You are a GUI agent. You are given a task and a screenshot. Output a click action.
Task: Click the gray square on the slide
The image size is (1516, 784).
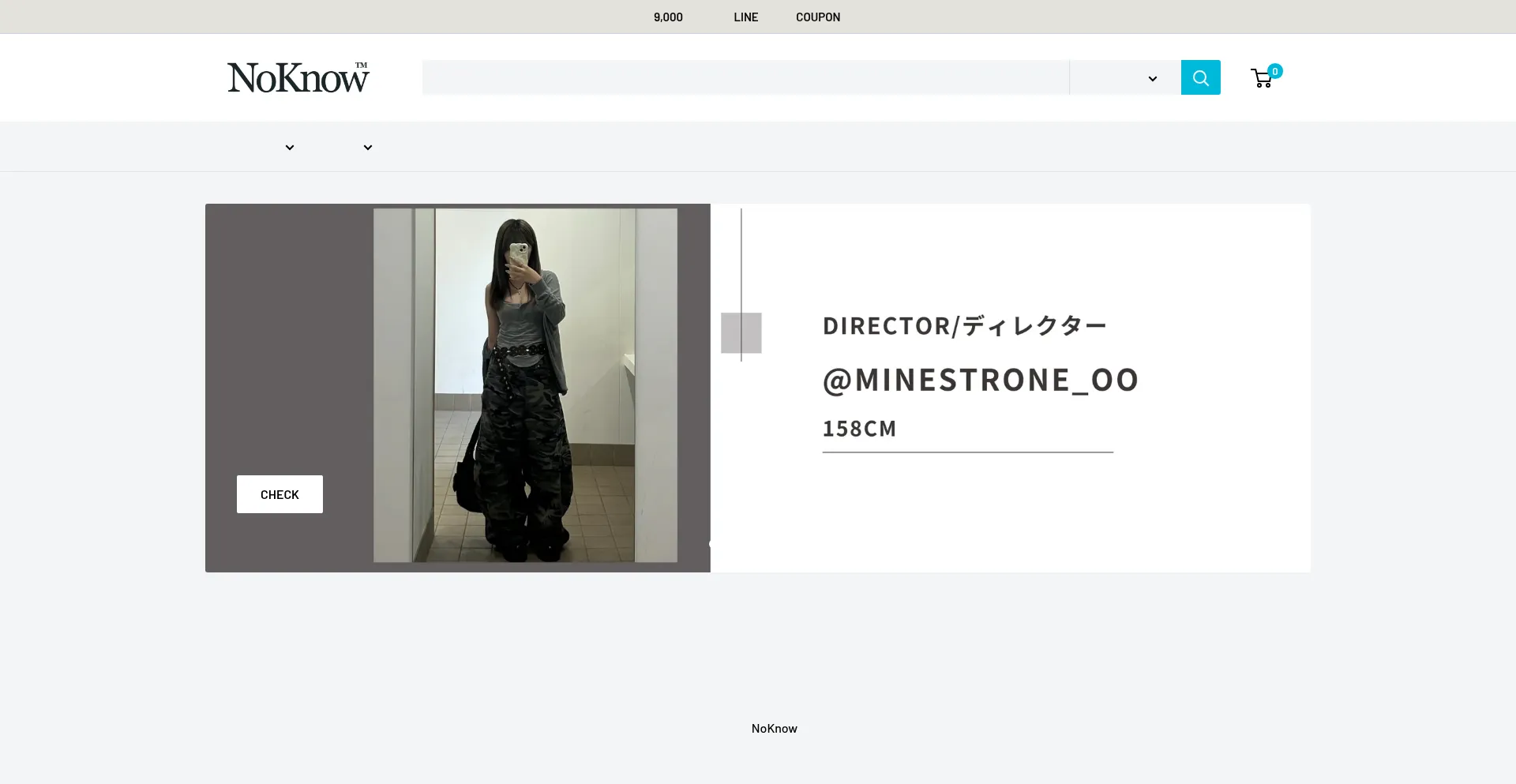point(741,332)
